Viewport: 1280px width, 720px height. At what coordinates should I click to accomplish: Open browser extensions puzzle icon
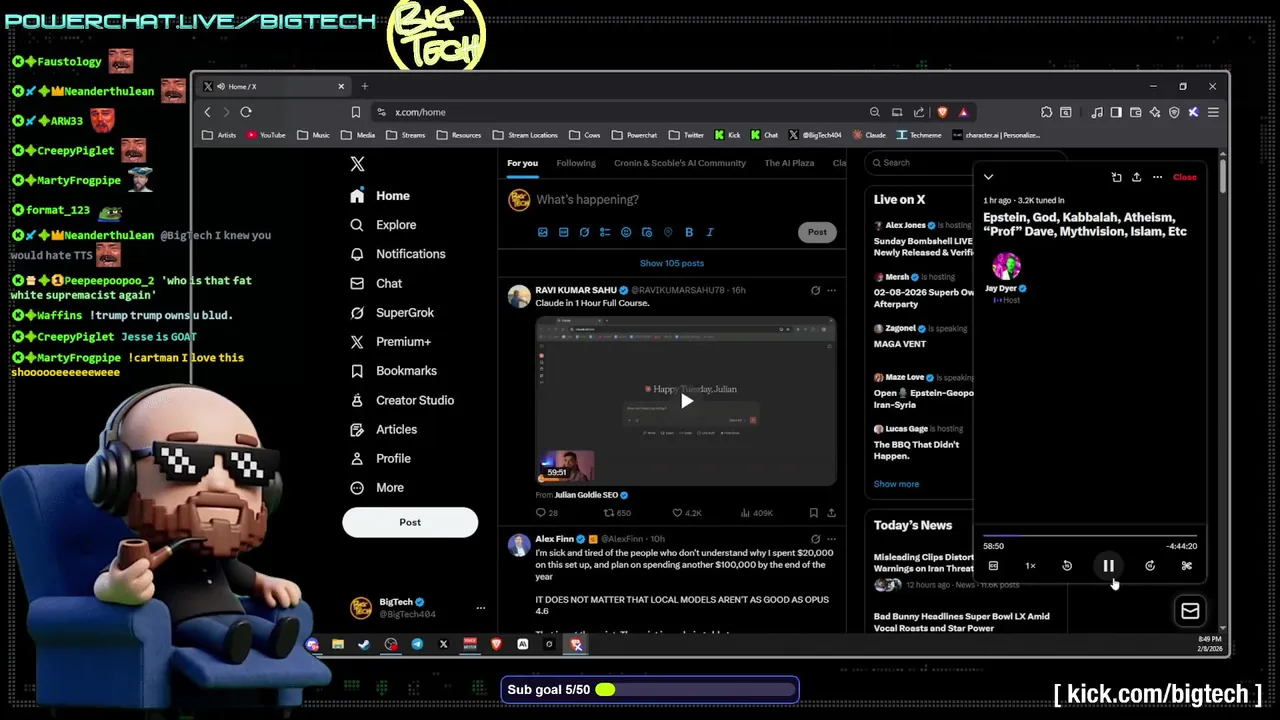tap(1046, 112)
